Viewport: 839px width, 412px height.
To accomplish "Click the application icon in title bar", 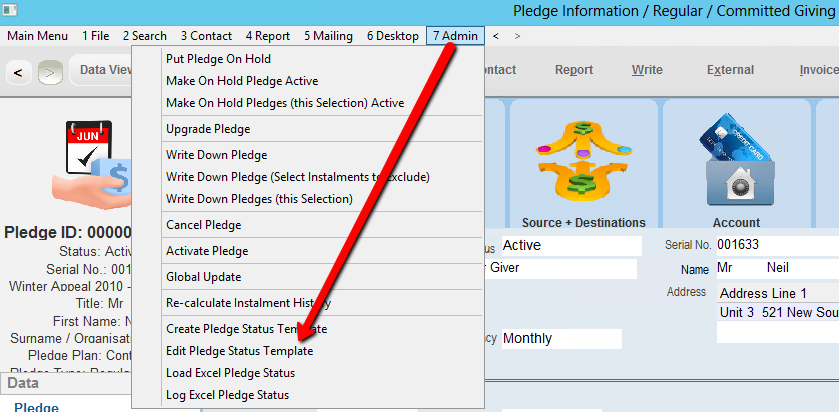I will pyautogui.click(x=10, y=9).
